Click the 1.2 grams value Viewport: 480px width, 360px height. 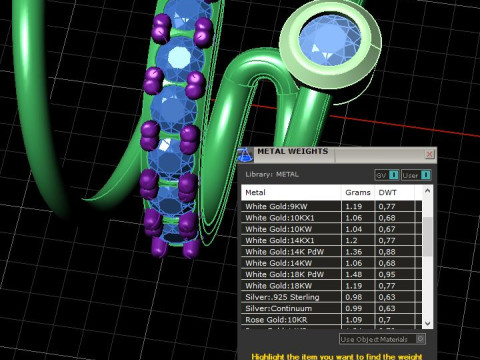point(351,240)
